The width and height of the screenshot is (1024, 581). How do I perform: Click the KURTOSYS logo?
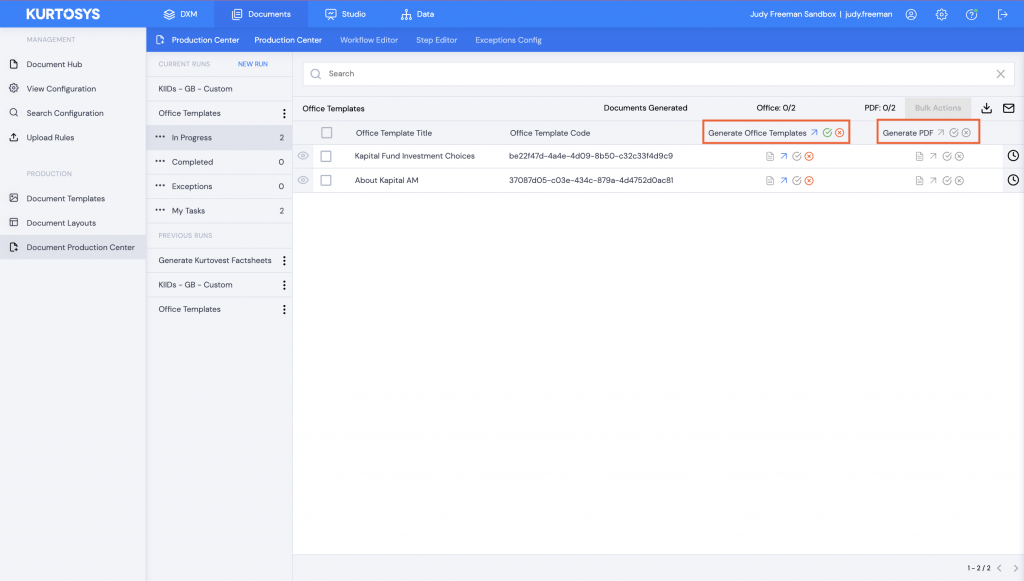point(63,14)
